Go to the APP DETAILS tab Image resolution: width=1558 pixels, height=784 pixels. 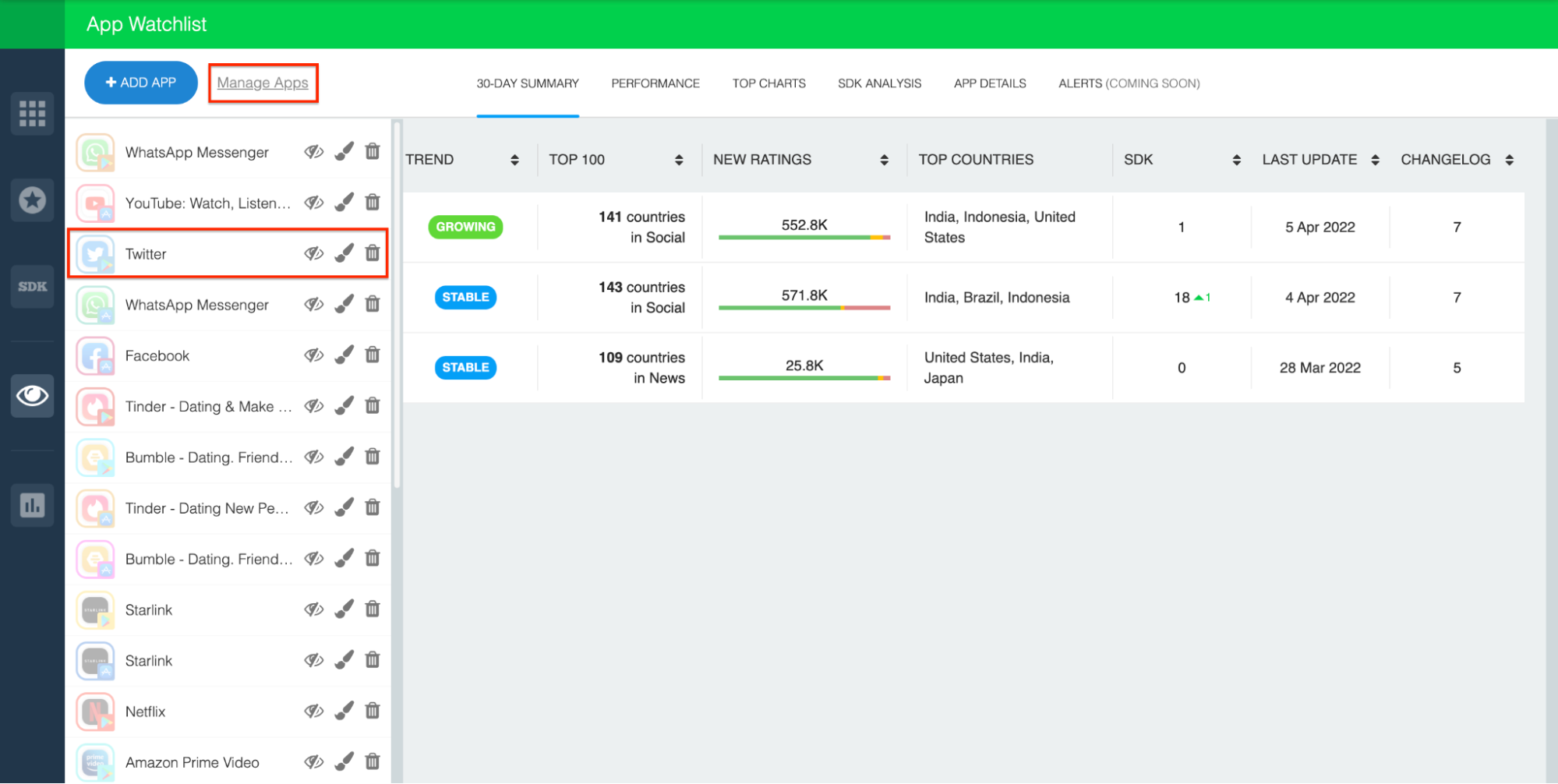point(990,83)
